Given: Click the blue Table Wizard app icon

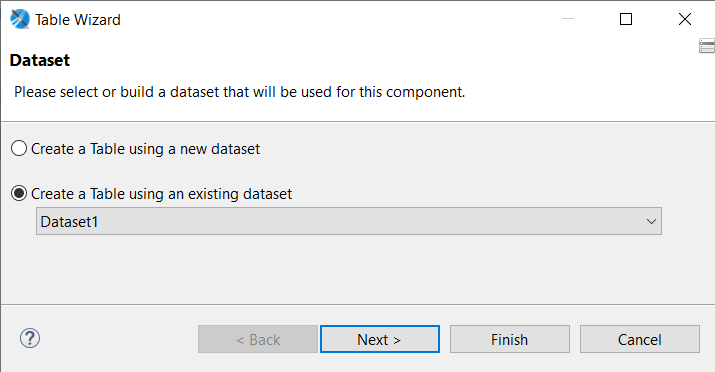Looking at the screenshot, I should click(20, 19).
